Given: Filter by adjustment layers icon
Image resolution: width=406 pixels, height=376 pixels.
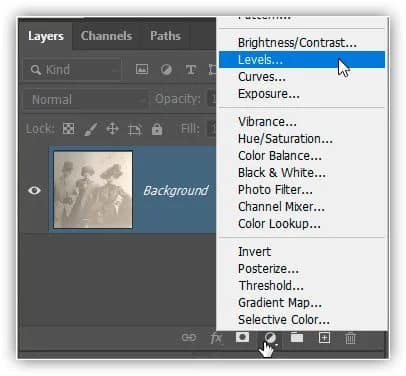Looking at the screenshot, I should click(x=166, y=69).
